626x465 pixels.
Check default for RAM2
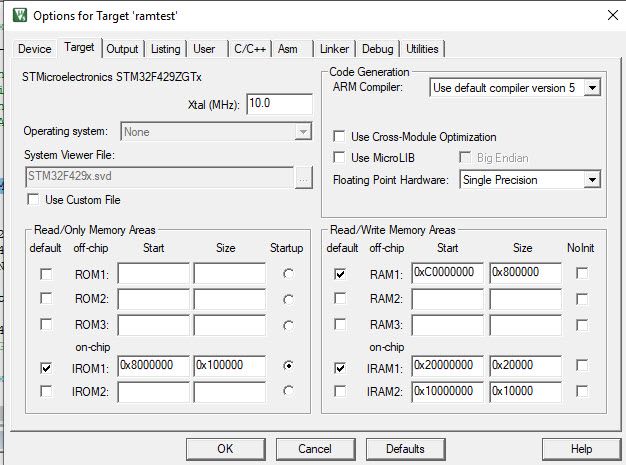[340, 299]
